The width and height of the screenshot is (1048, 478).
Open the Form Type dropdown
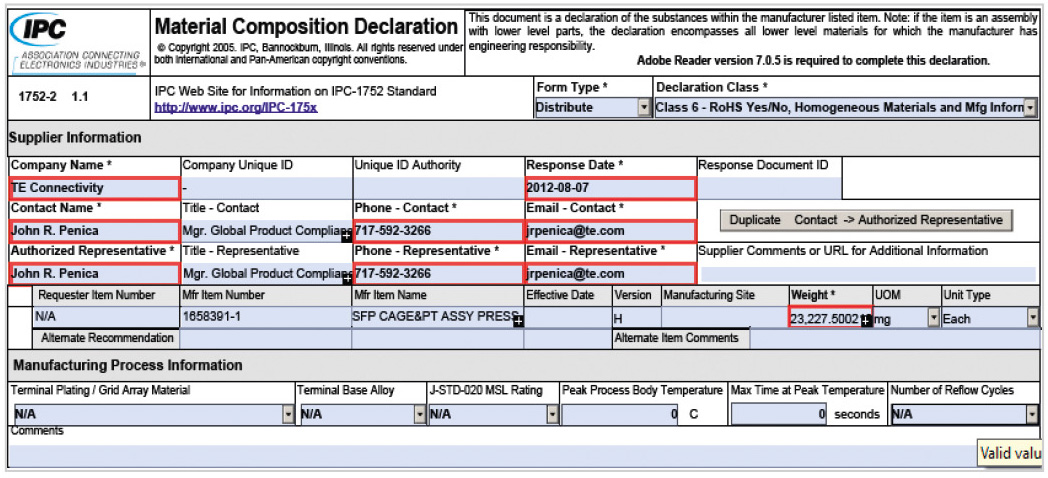click(x=644, y=107)
